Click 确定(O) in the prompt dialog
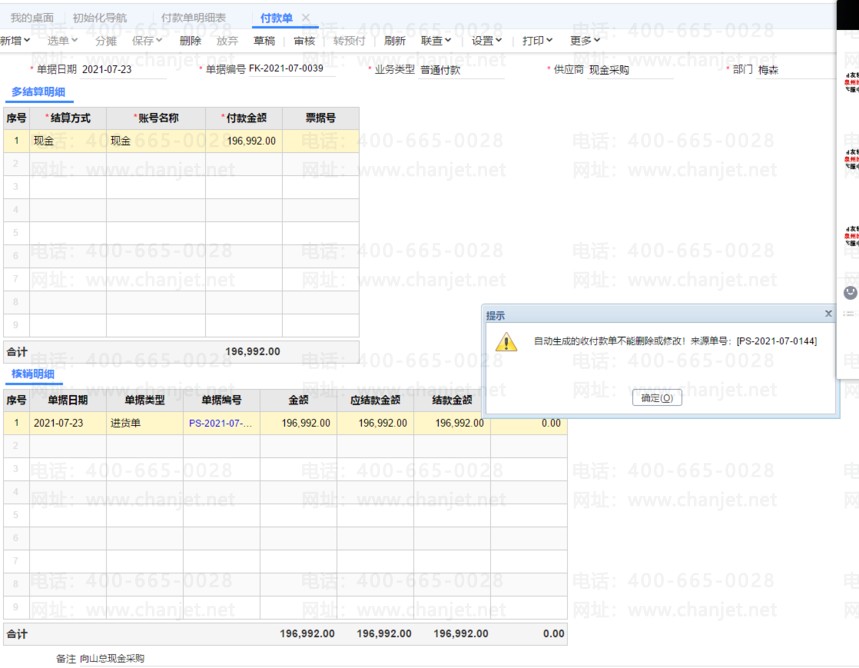The height and width of the screenshot is (668, 859). (x=657, y=398)
